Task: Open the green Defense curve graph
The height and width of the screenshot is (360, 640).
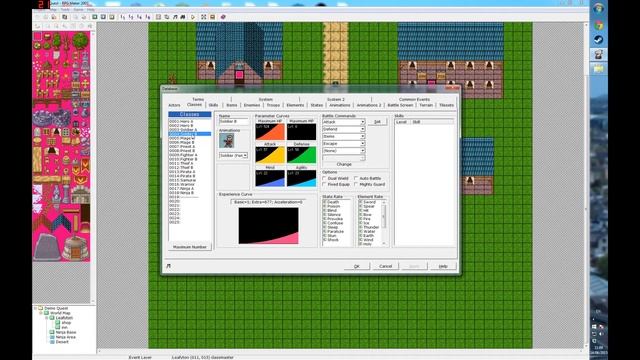Action: (301, 155)
